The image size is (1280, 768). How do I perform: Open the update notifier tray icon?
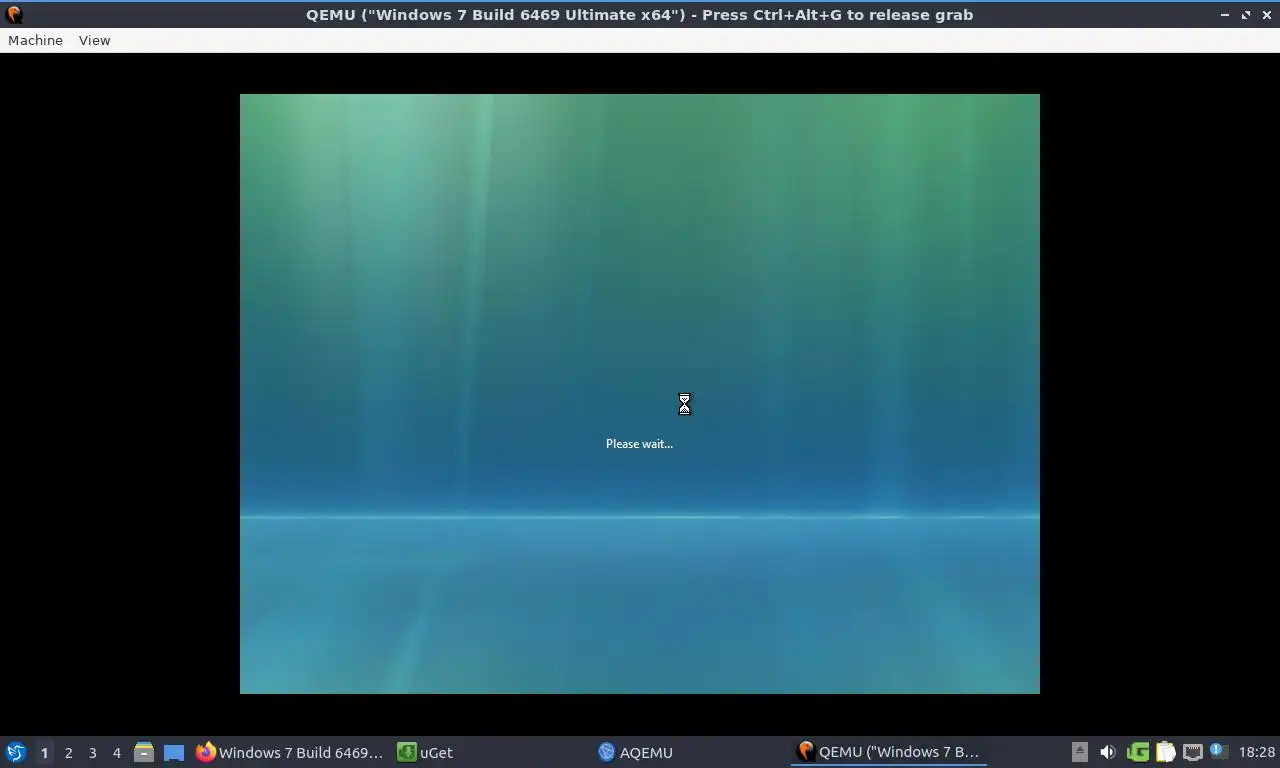pyautogui.click(x=1218, y=751)
